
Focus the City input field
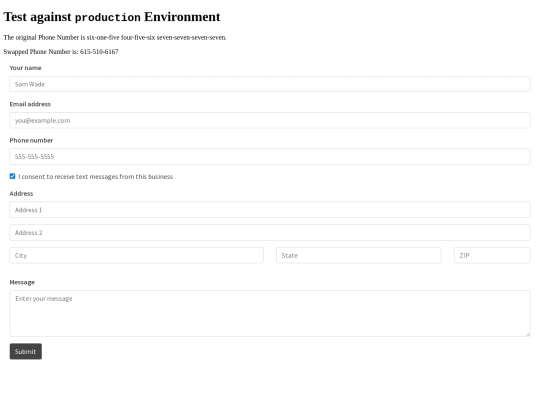[136, 255]
